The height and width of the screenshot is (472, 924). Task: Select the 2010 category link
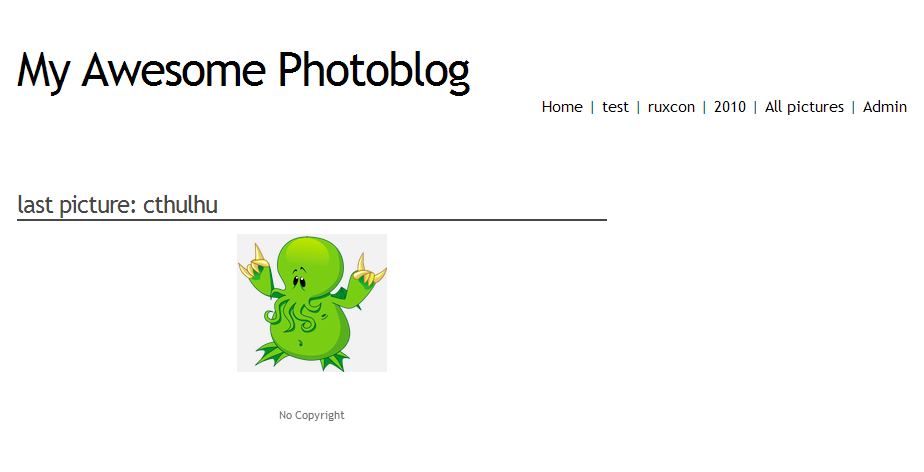tap(730, 107)
